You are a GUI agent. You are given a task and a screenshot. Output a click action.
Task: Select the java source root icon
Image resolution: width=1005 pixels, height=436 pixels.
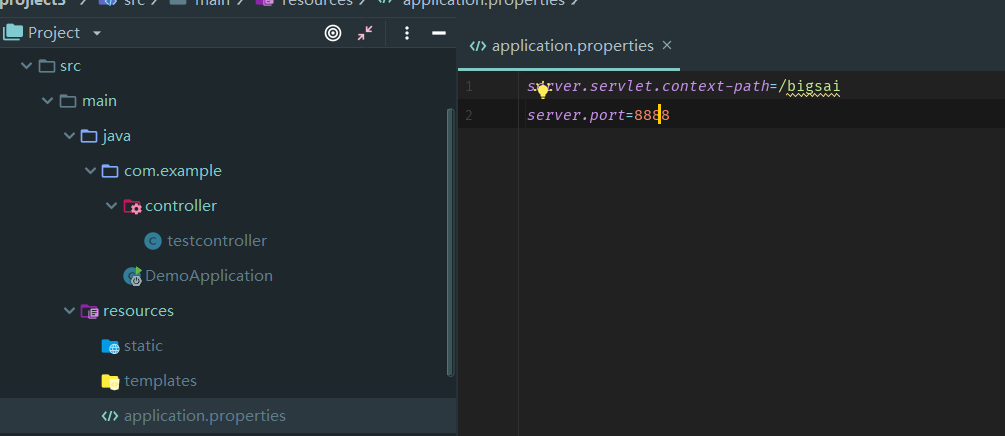pos(89,136)
